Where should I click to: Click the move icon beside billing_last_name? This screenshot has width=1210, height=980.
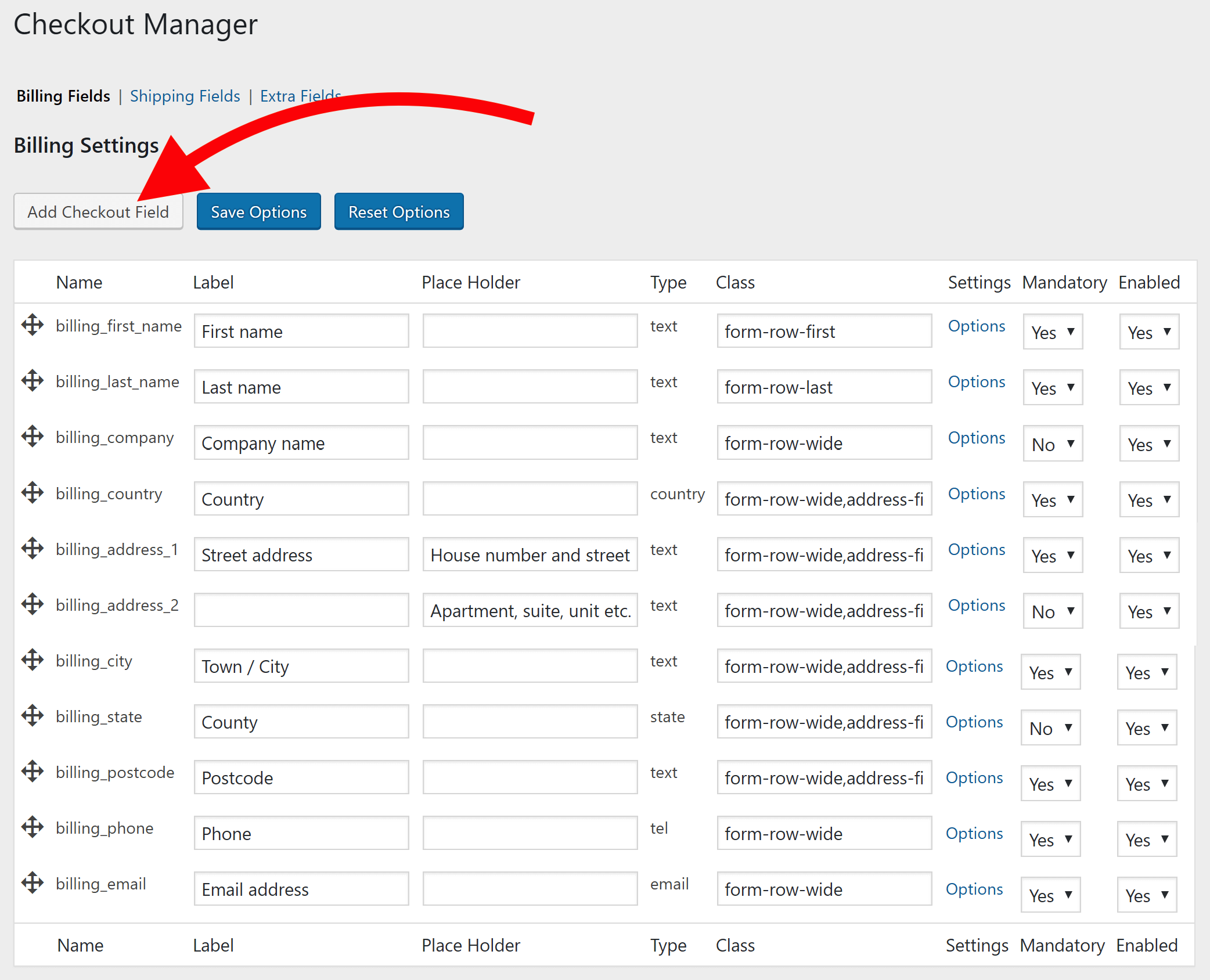point(33,381)
